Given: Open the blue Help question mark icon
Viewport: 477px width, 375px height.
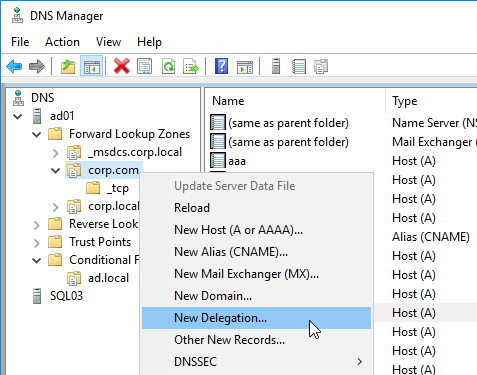Looking at the screenshot, I should tap(222, 66).
